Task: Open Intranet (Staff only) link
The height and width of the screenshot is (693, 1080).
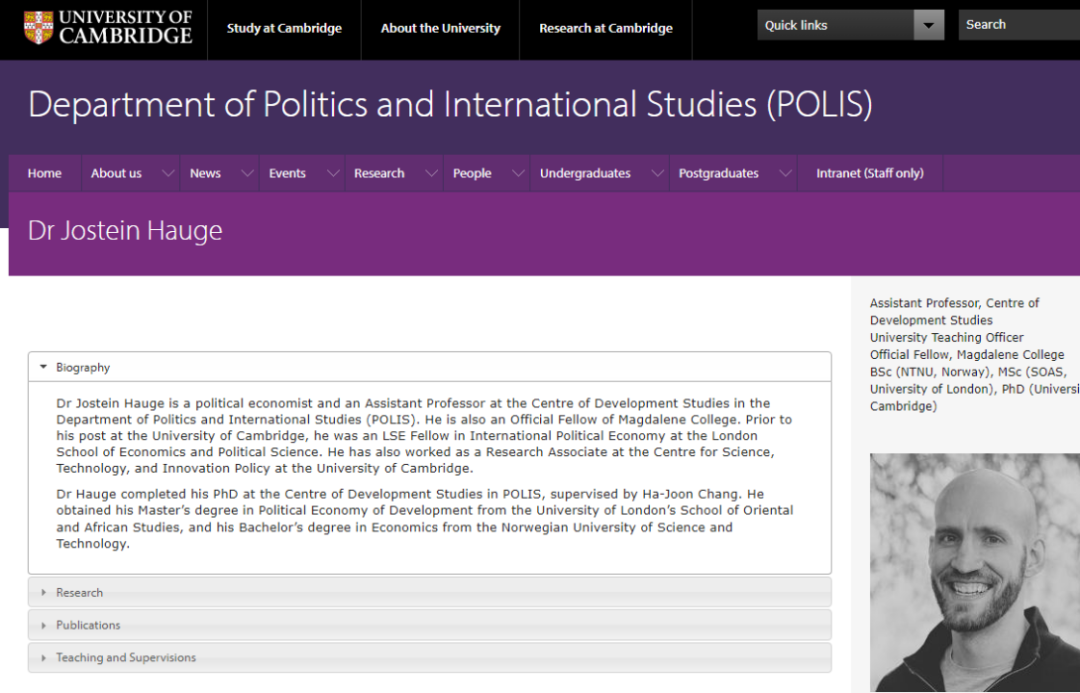Action: (x=869, y=173)
